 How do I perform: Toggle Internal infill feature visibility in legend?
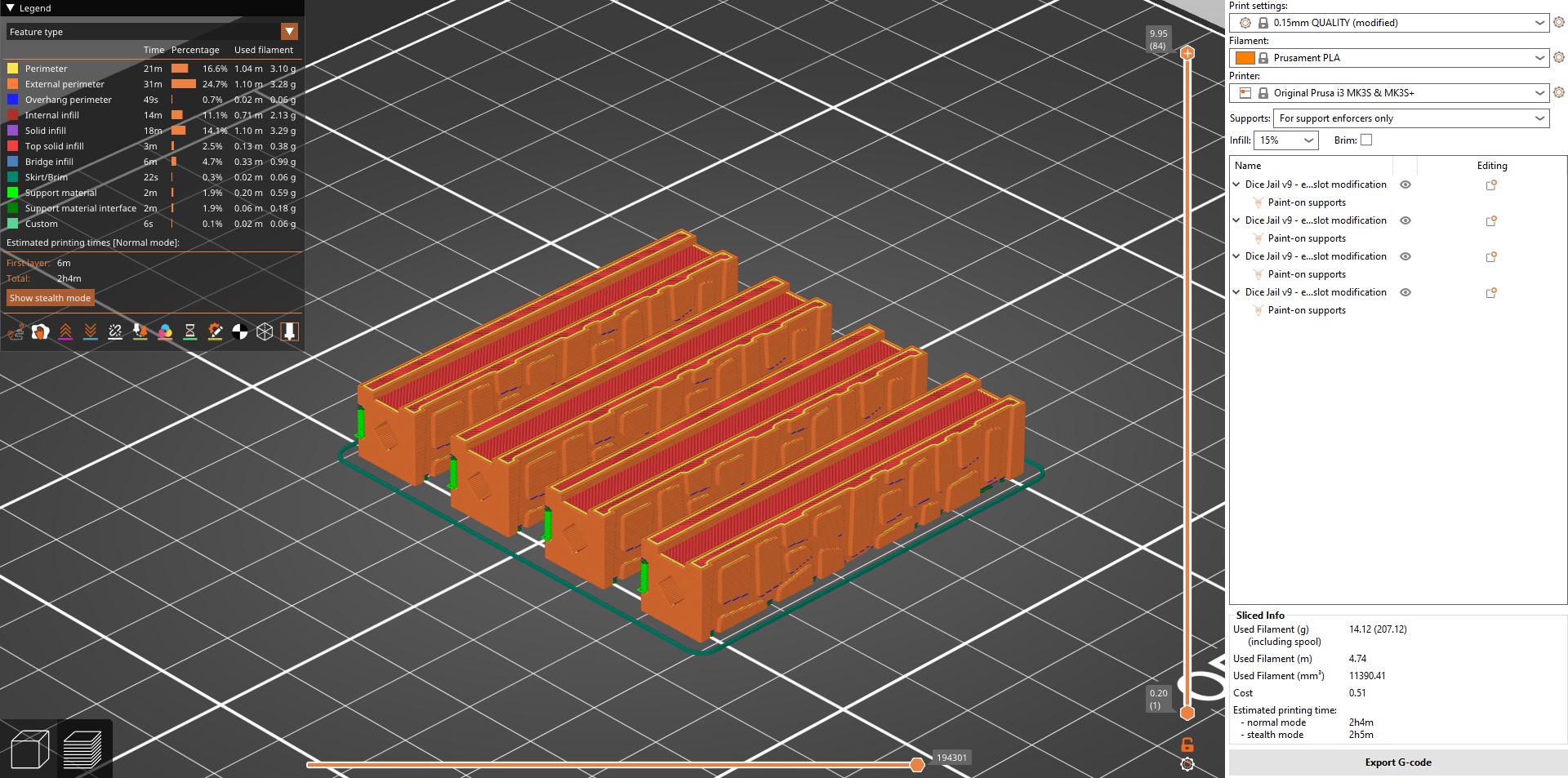151,115
